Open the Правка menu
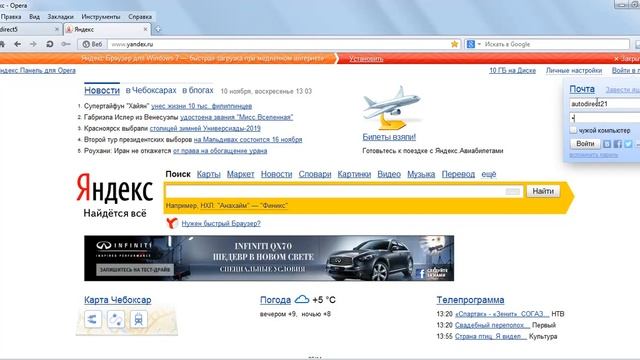This screenshot has width=640, height=360. coord(11,17)
